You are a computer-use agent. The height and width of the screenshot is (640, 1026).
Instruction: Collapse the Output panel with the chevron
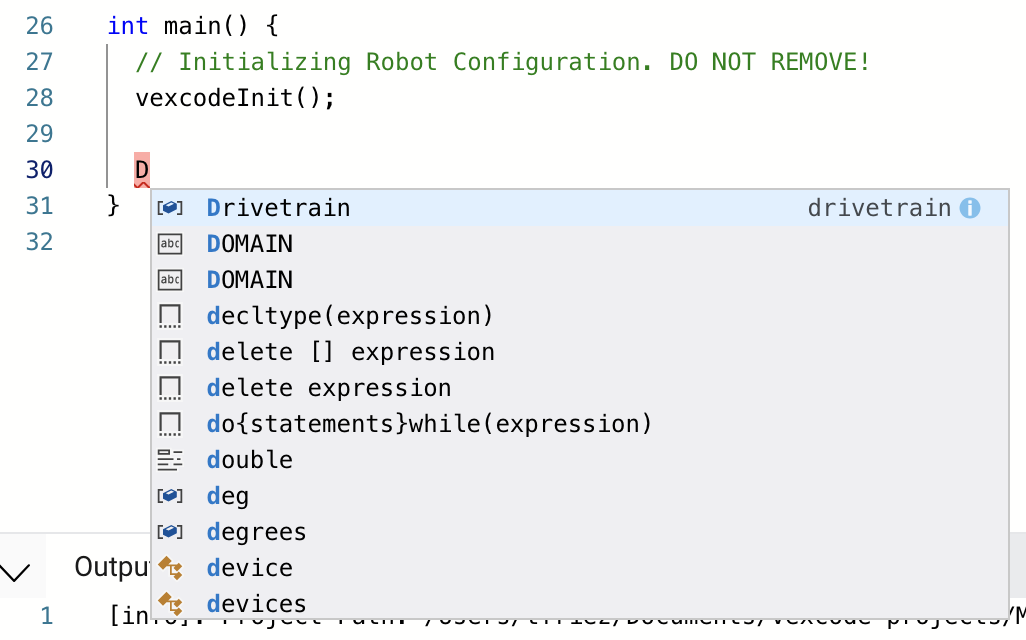[15, 572]
